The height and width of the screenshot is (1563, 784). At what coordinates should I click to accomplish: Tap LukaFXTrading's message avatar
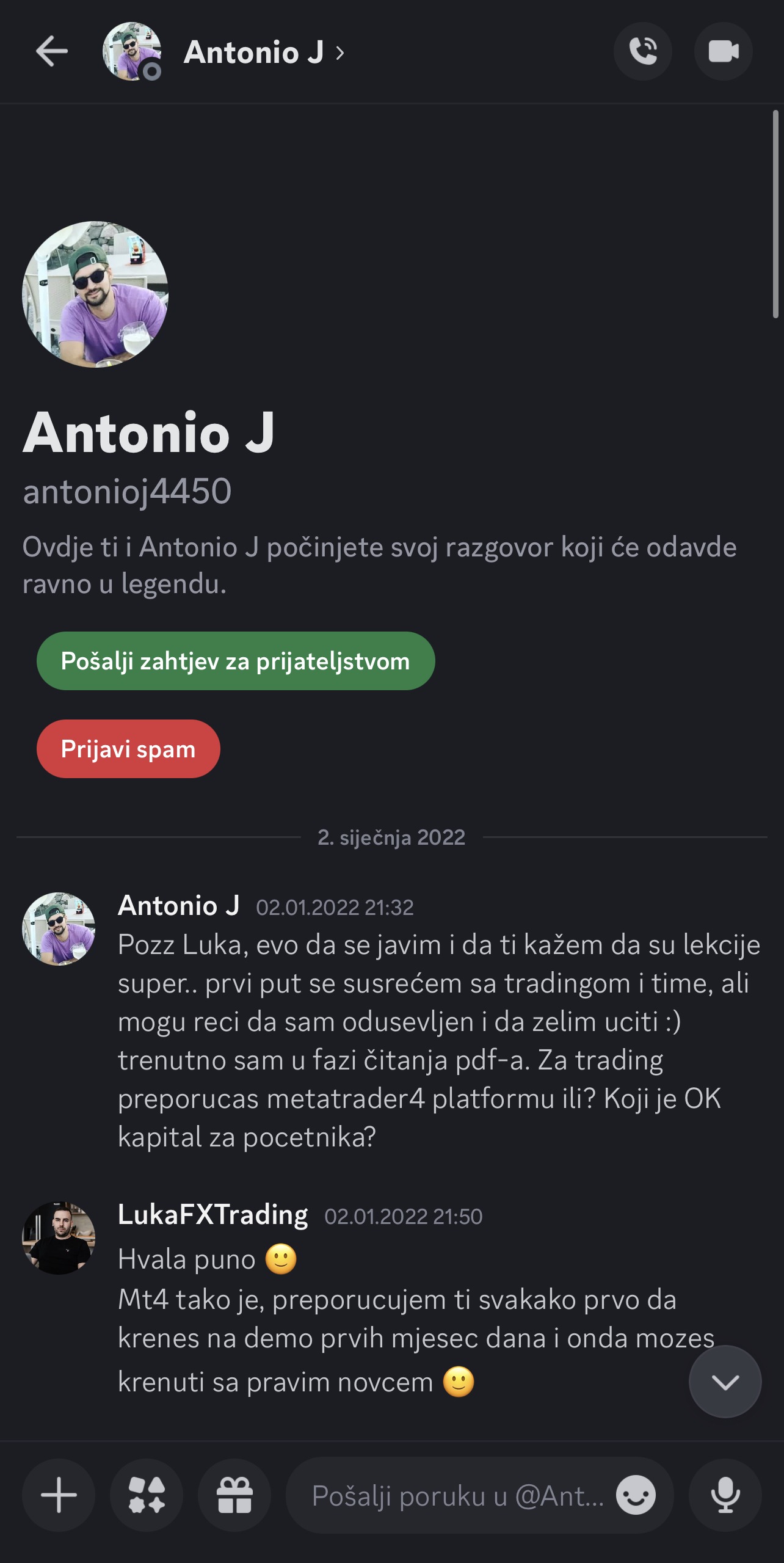coord(59,1238)
